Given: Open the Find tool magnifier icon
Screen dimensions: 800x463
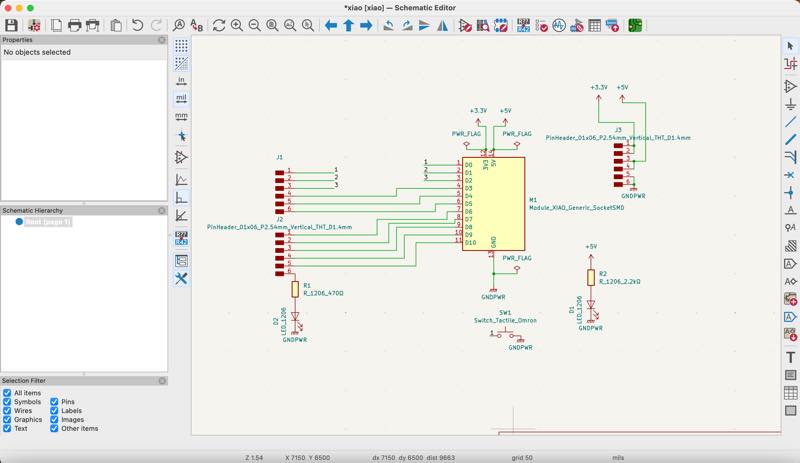Looking at the screenshot, I should 179,25.
